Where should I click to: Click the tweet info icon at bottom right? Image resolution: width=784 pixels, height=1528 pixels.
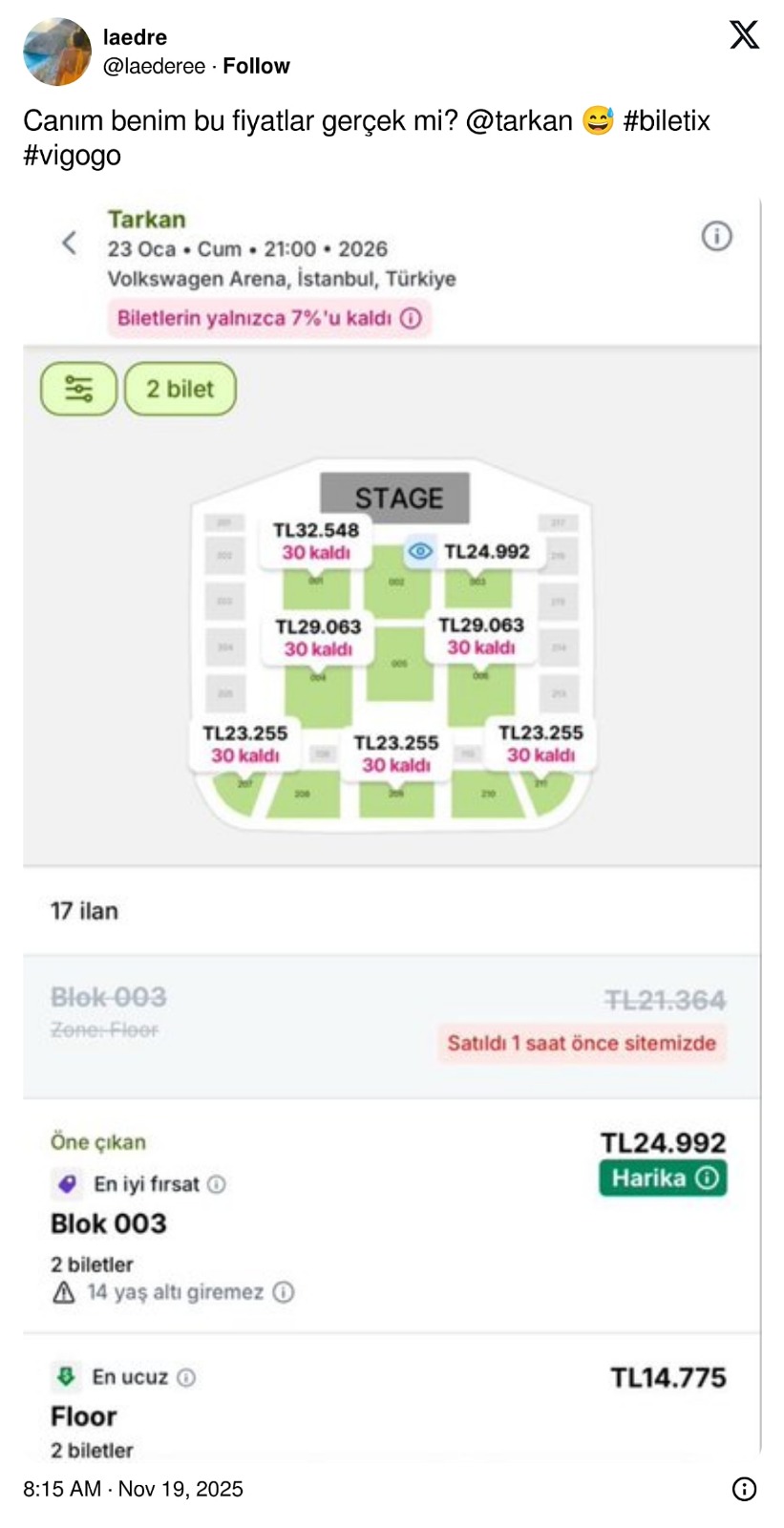(744, 1489)
